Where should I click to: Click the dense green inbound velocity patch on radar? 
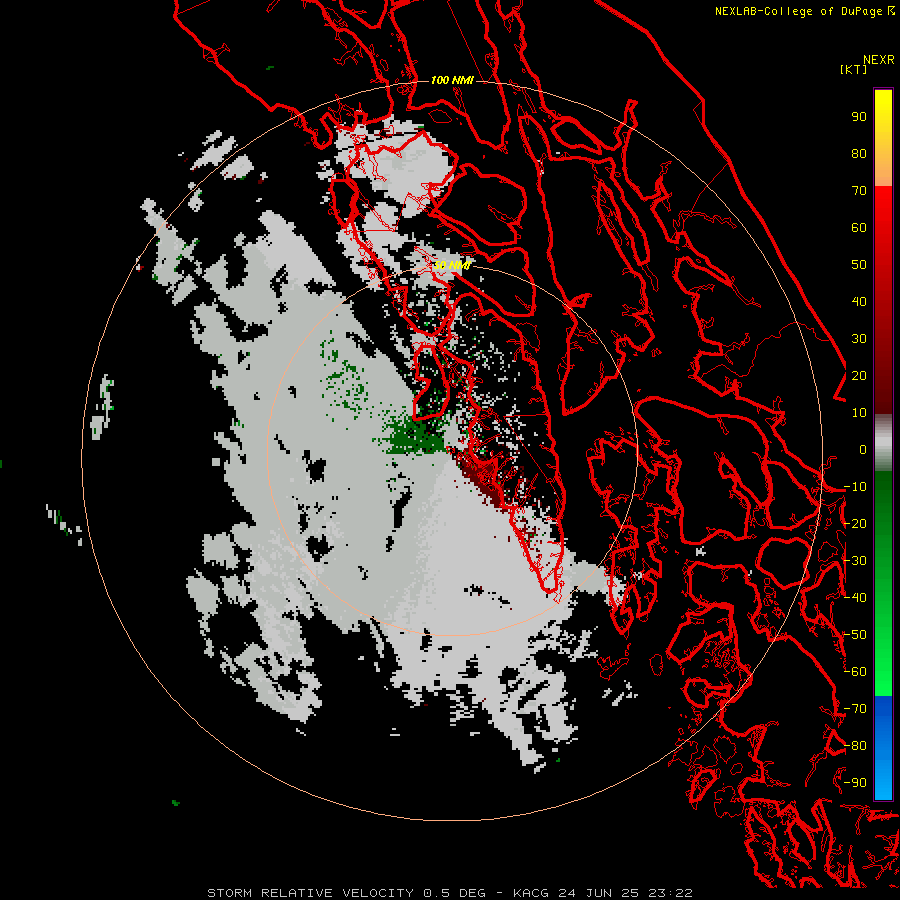(x=418, y=436)
